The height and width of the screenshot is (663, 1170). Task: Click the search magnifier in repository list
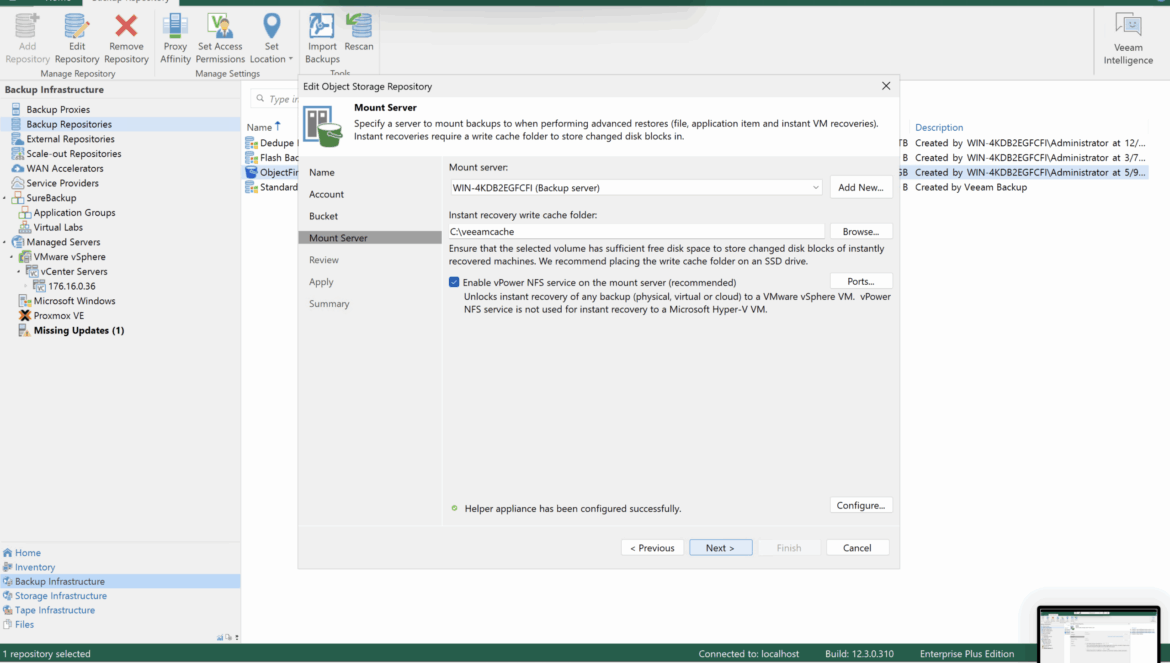pyautogui.click(x=260, y=98)
